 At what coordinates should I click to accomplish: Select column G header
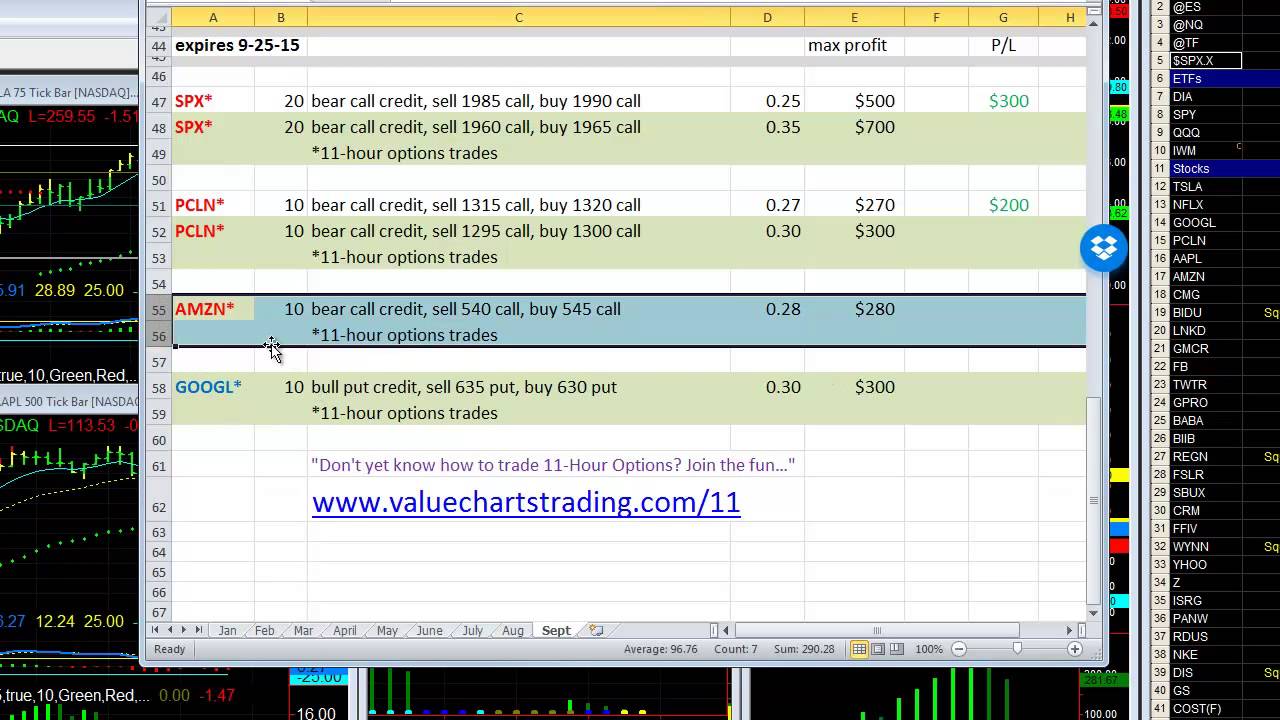pos(1003,17)
